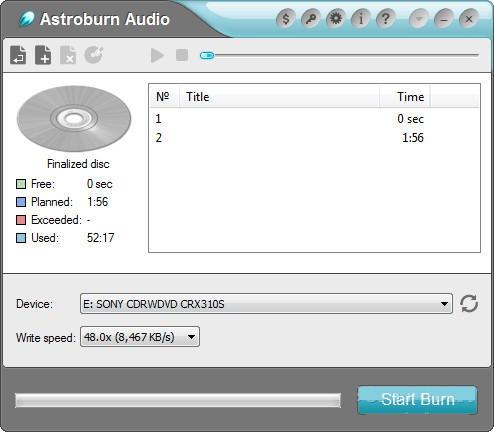Click the Time column header
Image resolution: width=494 pixels, height=432 pixels.
[x=405, y=96]
